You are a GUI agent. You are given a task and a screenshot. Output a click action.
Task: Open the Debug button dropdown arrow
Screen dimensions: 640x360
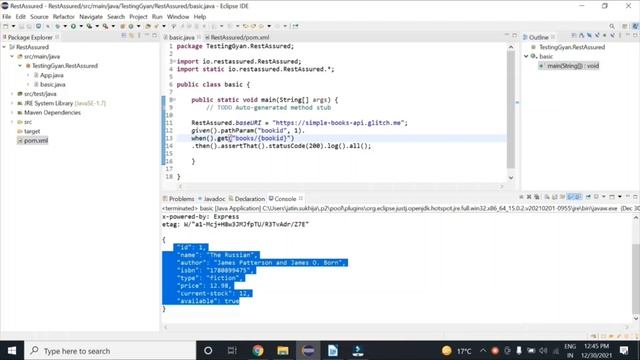(65, 26)
